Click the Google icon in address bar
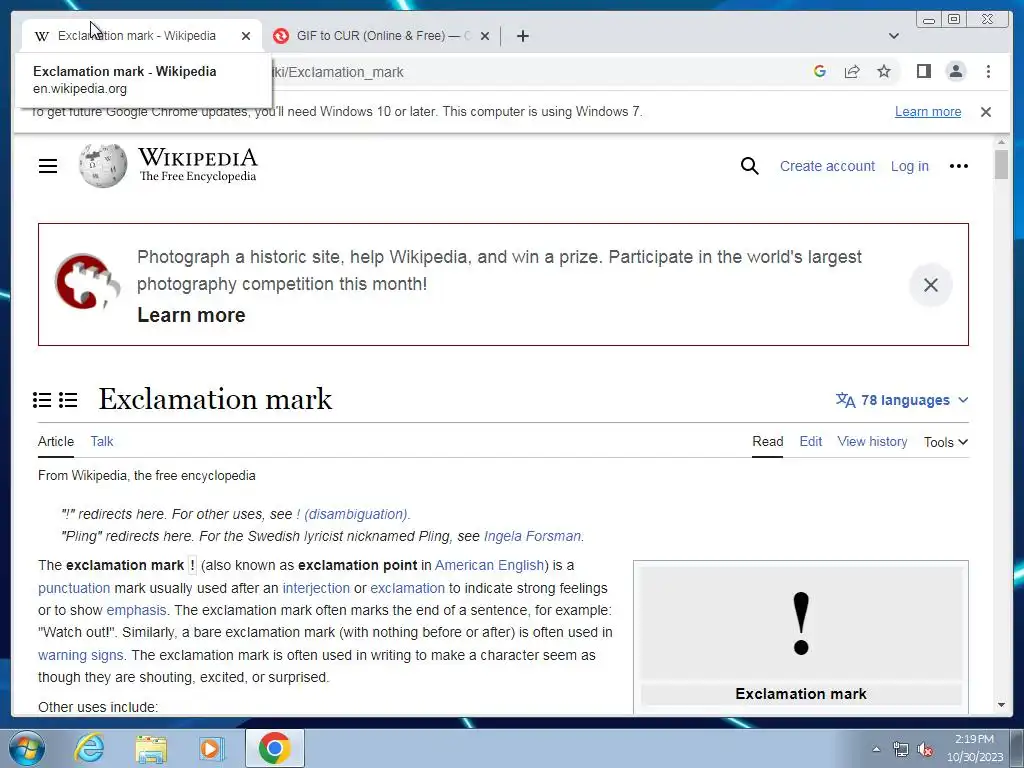This screenshot has width=1024, height=768. [x=820, y=71]
